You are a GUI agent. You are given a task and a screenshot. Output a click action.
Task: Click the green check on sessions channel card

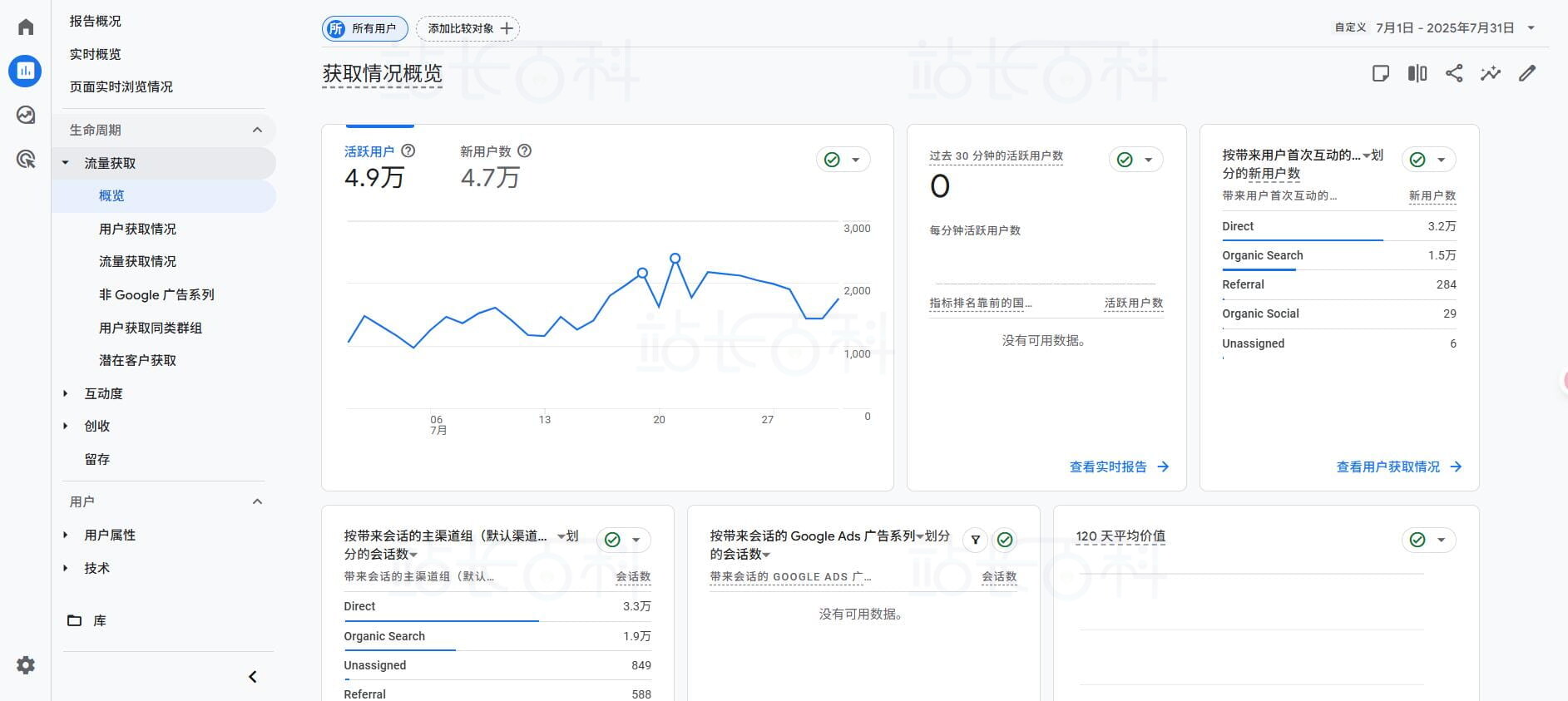pos(612,540)
